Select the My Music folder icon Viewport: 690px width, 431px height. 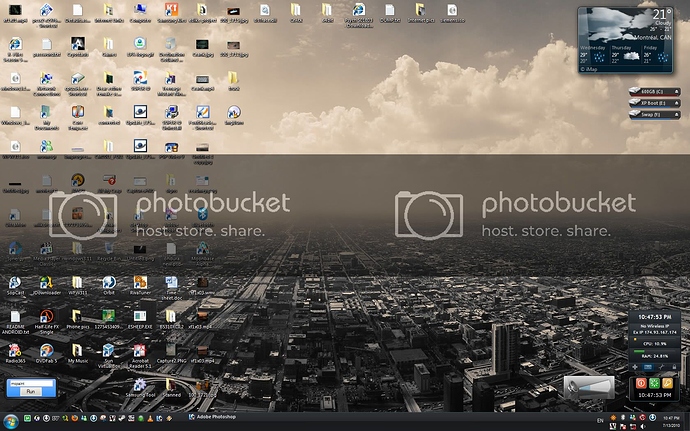[x=77, y=351]
